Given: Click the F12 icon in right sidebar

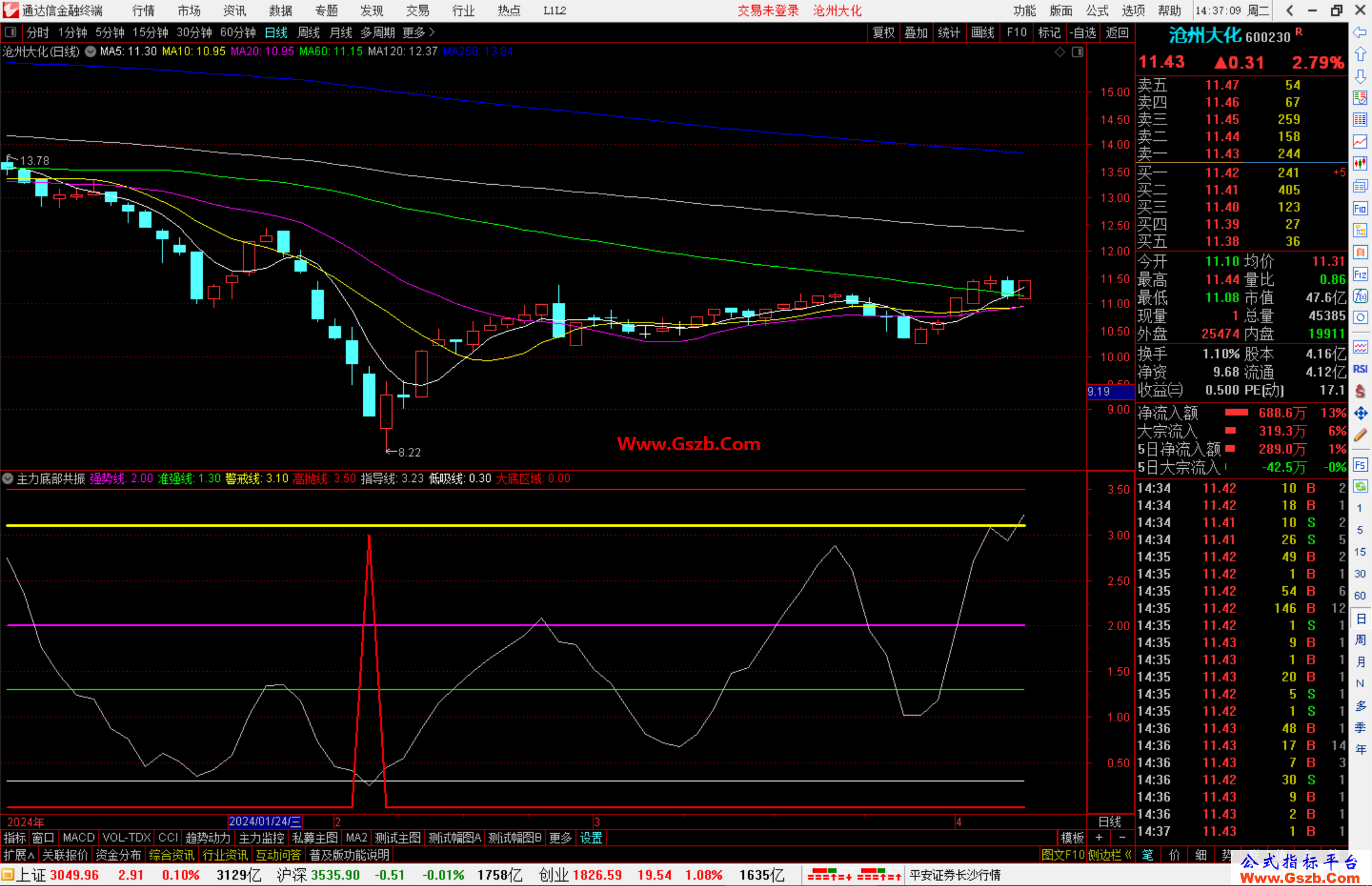Looking at the screenshot, I should (x=1360, y=274).
